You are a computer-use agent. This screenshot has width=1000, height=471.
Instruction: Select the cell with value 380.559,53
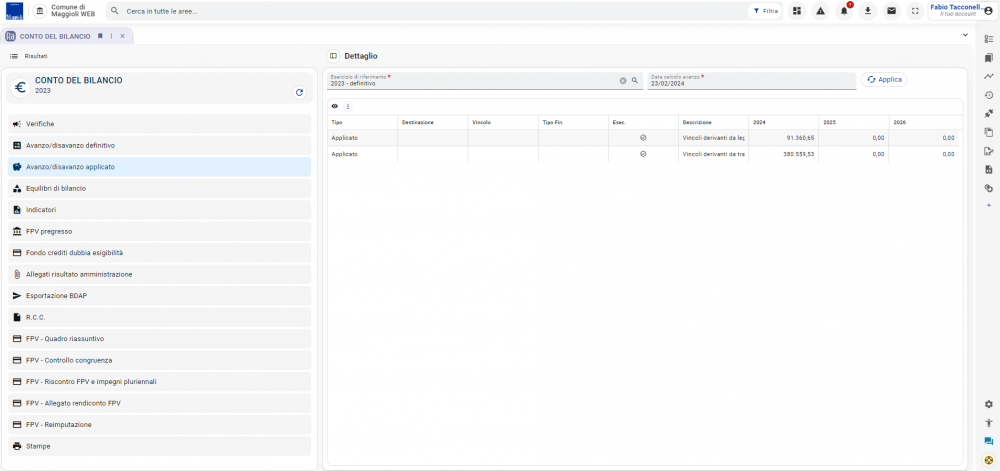[783, 154]
